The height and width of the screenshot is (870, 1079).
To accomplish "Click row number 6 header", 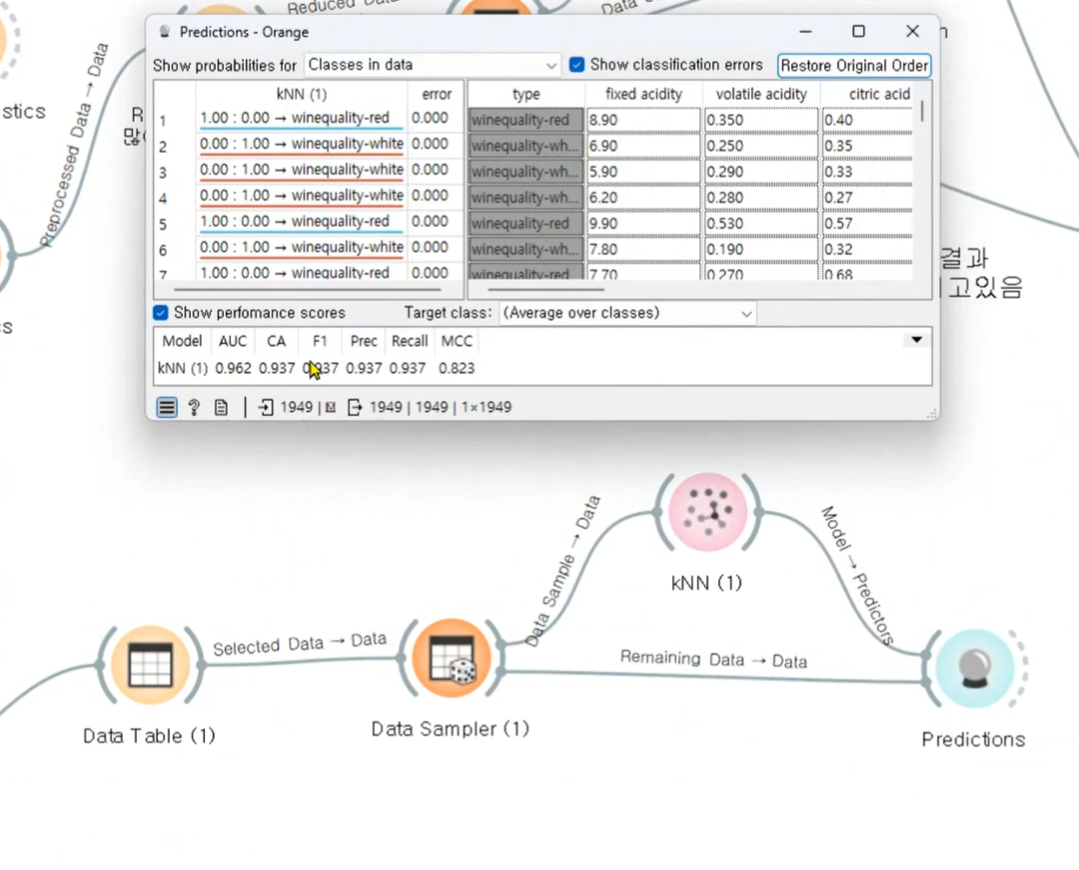I will [163, 251].
